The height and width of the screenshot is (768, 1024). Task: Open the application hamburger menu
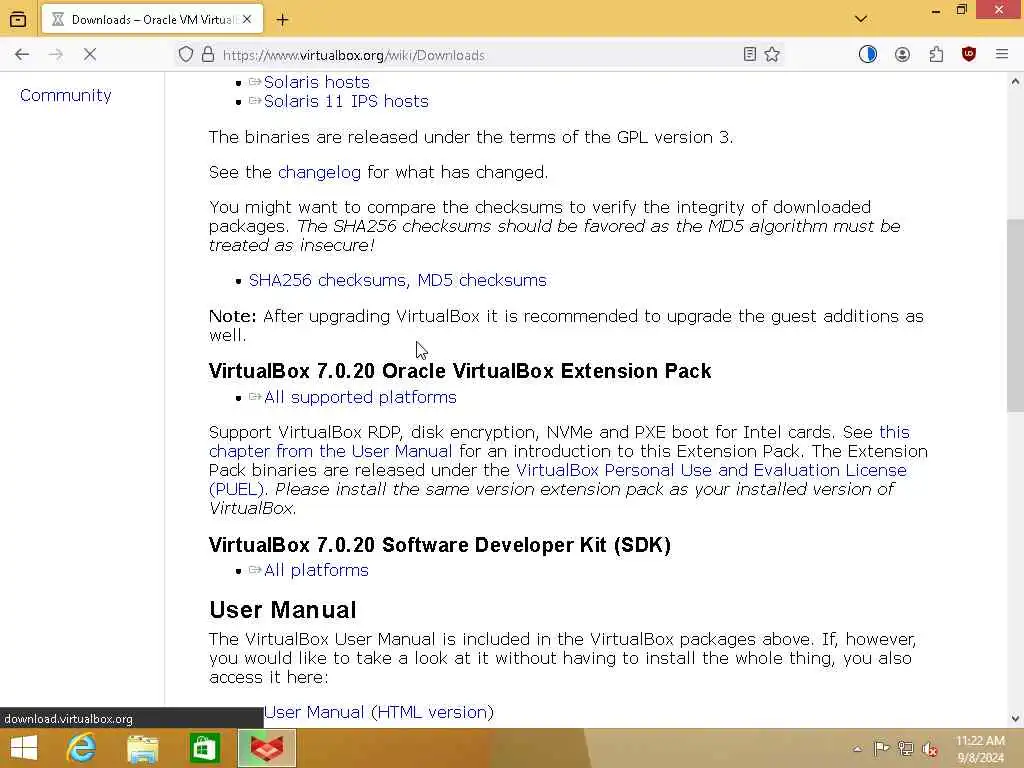pos(1002,54)
